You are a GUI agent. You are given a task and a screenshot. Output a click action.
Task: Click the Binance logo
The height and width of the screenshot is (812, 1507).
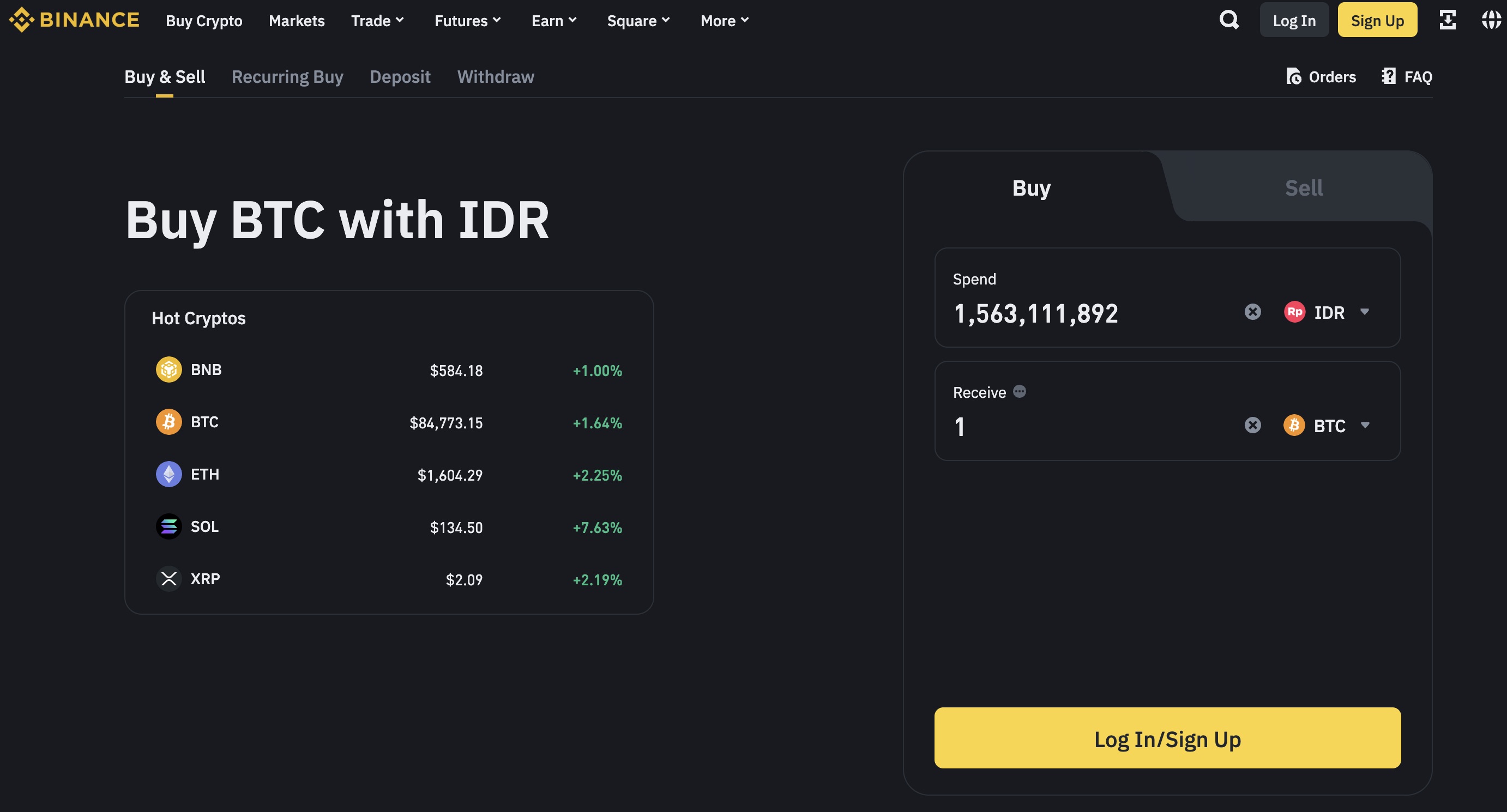pyautogui.click(x=74, y=19)
